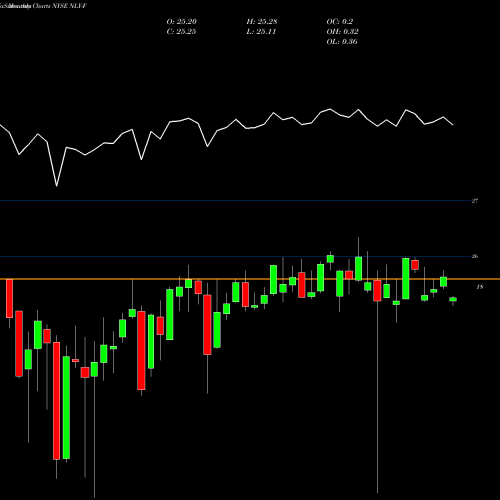Click the price axis label '27'
The width and height of the screenshot is (500, 500).
click(475, 201)
